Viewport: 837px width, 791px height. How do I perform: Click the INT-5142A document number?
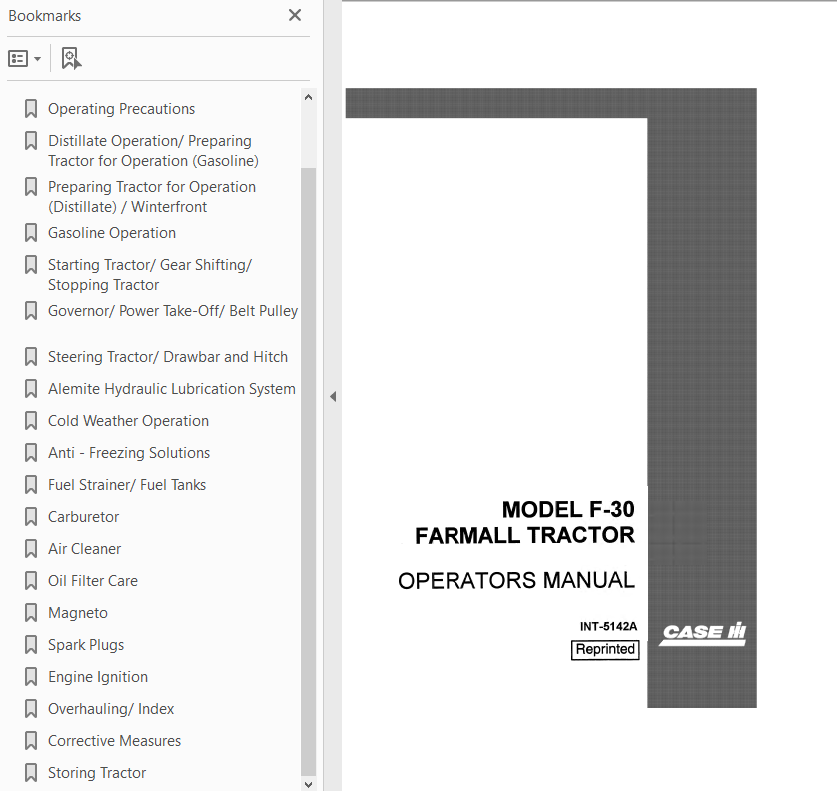point(609,626)
